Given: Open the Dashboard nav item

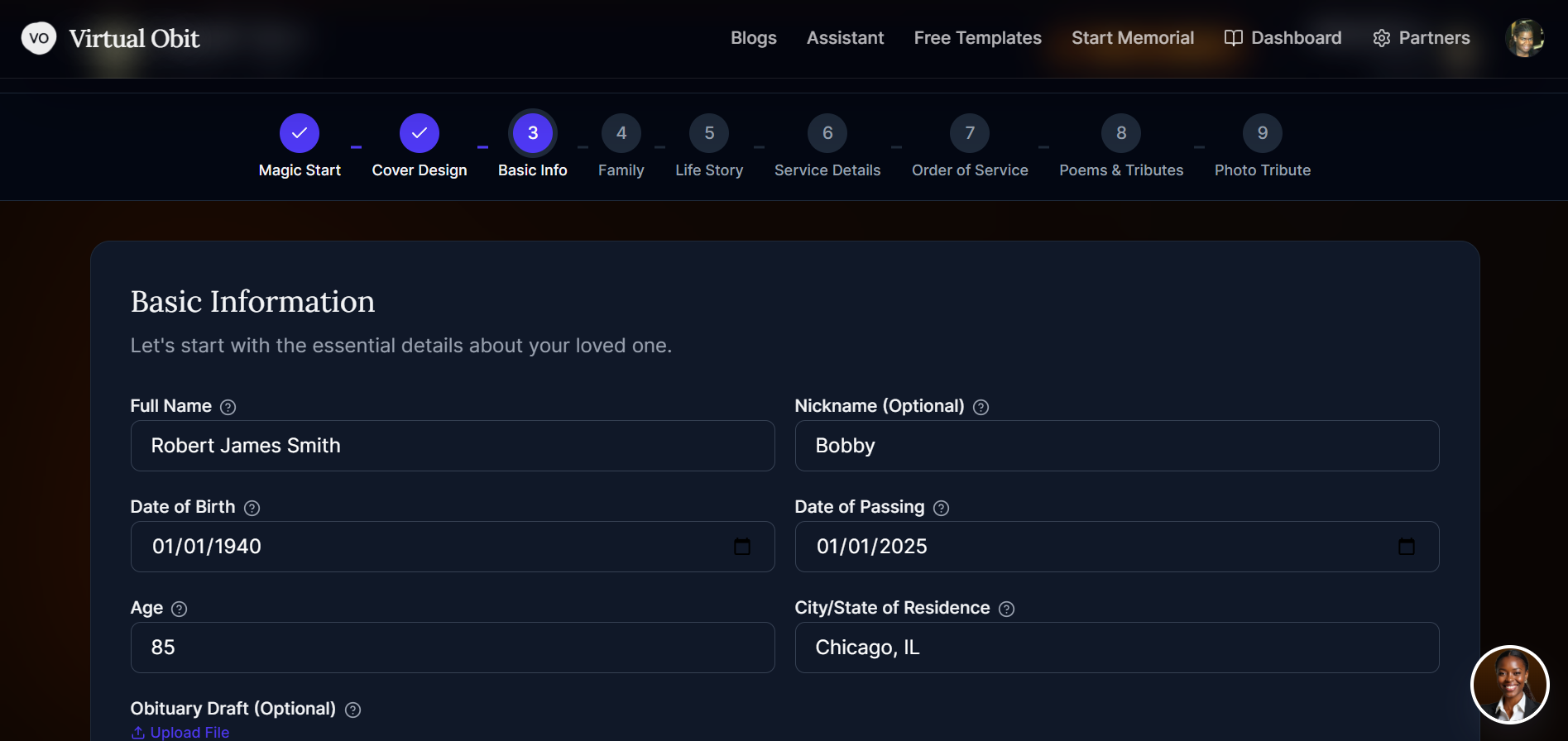Looking at the screenshot, I should click(1283, 38).
